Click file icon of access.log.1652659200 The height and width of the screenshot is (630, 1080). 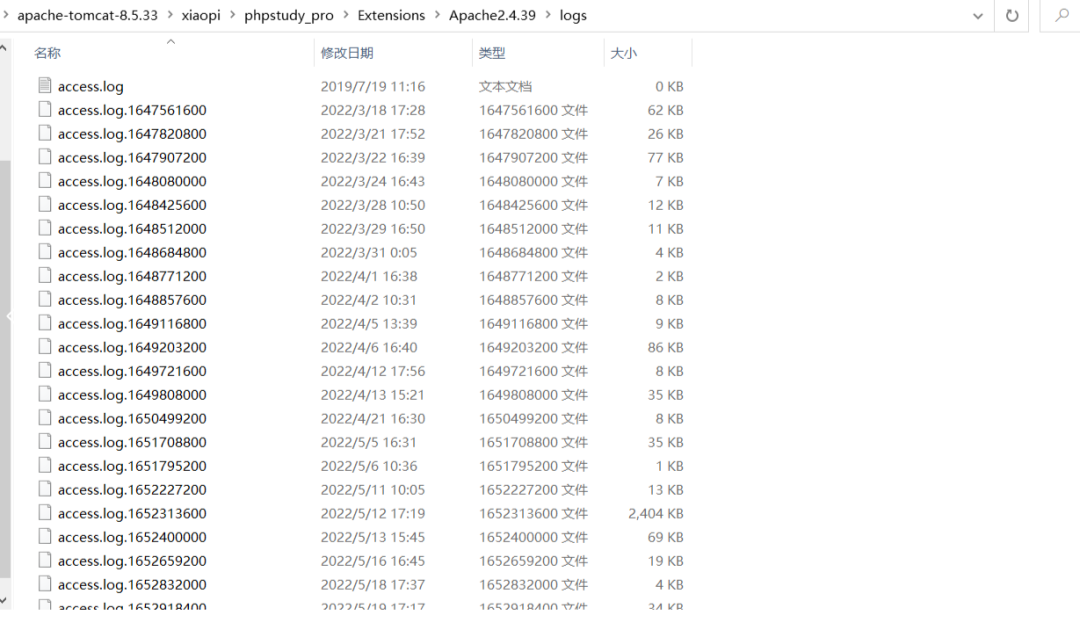(45, 560)
